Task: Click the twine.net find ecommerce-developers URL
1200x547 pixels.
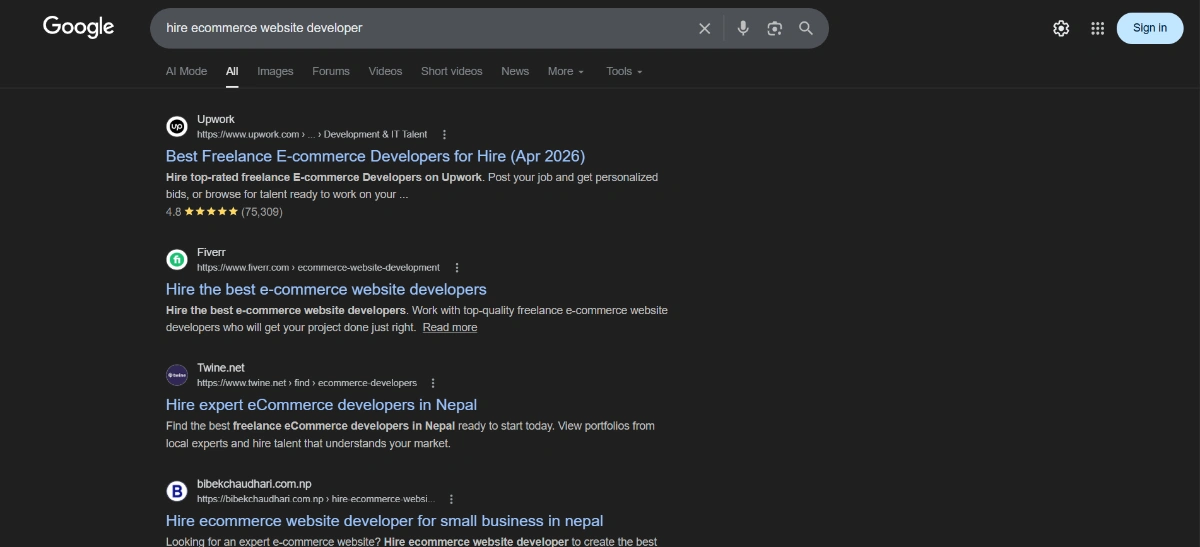Action: pos(307,383)
